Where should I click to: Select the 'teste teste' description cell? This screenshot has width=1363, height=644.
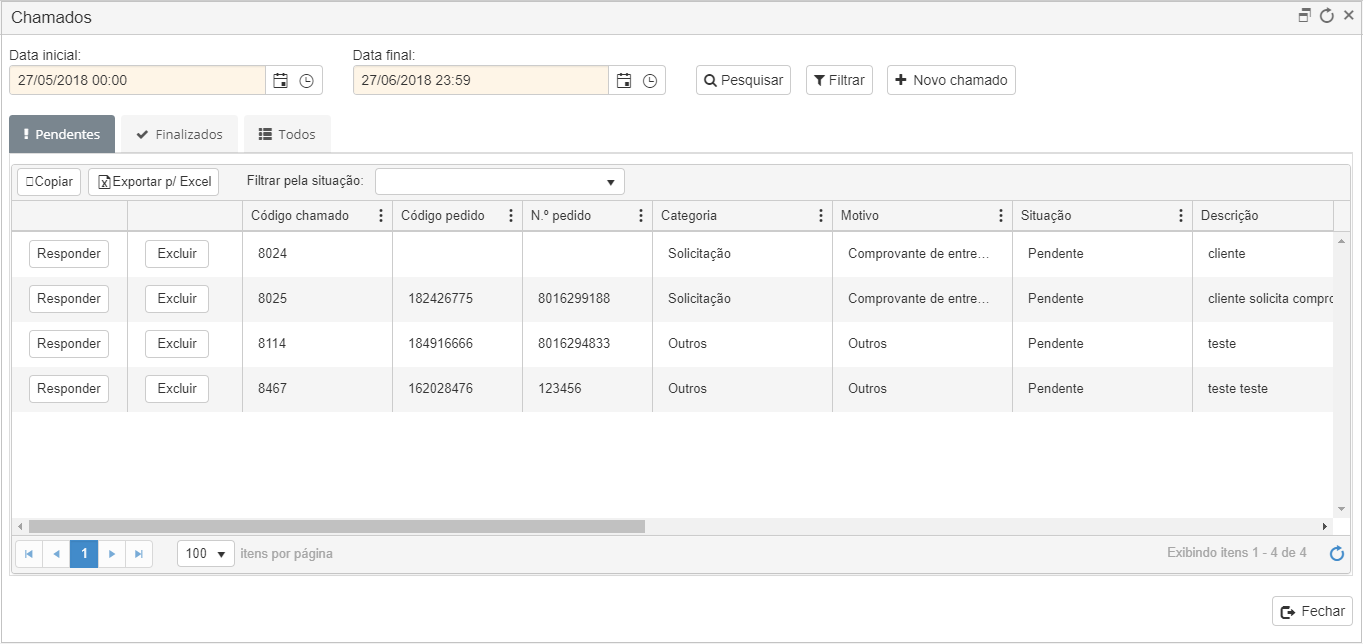pyautogui.click(x=1263, y=389)
